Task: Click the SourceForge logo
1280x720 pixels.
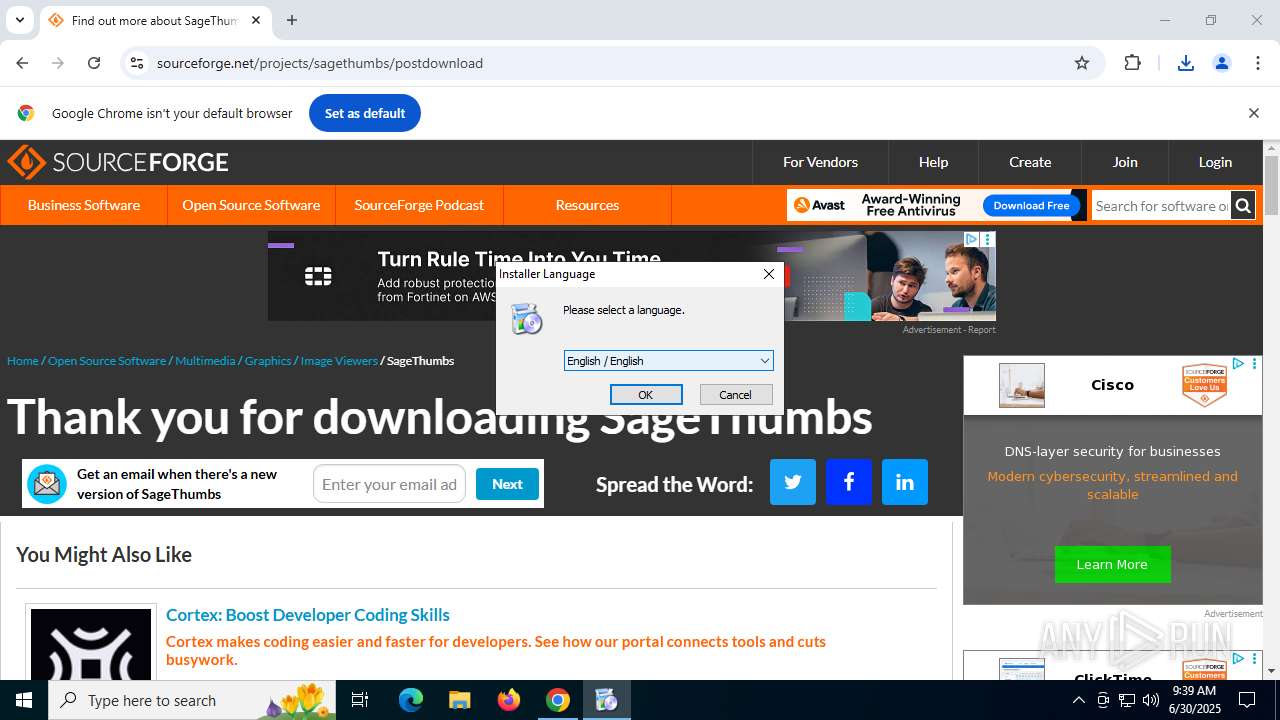Action: tap(118, 162)
